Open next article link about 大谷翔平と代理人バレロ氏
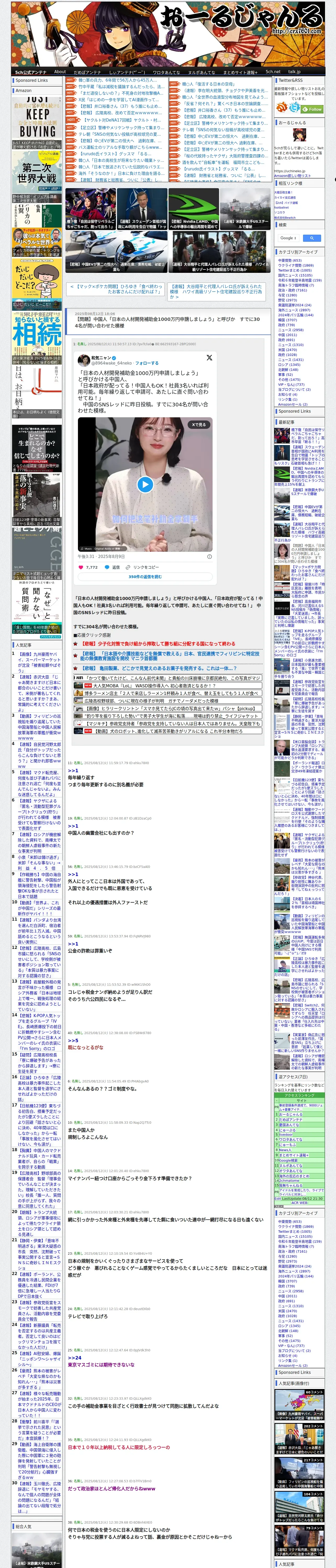Viewport: 336px width, 1568px height. pyautogui.click(x=216, y=292)
